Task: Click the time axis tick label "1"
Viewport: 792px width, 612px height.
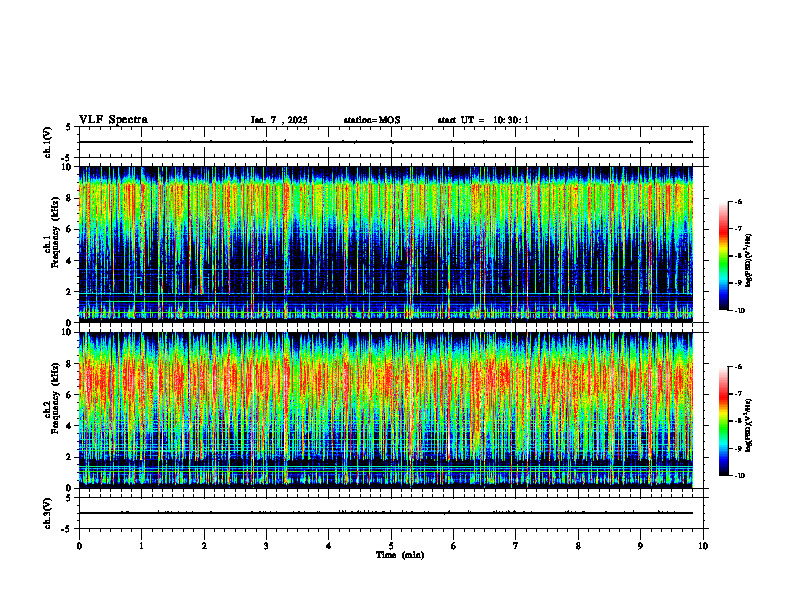Action: click(x=141, y=546)
